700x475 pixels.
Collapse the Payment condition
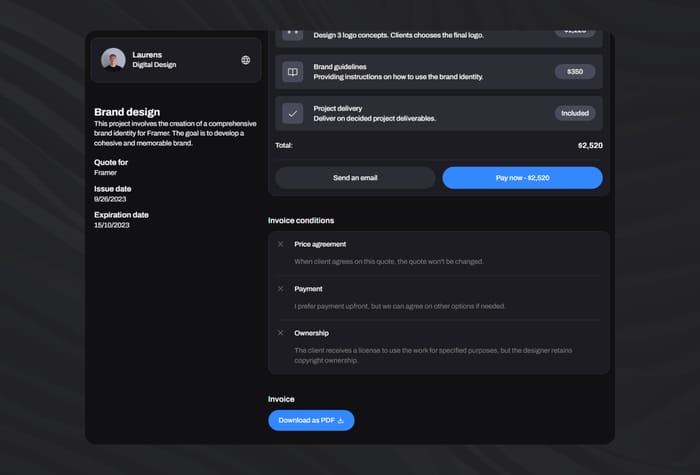click(x=280, y=289)
